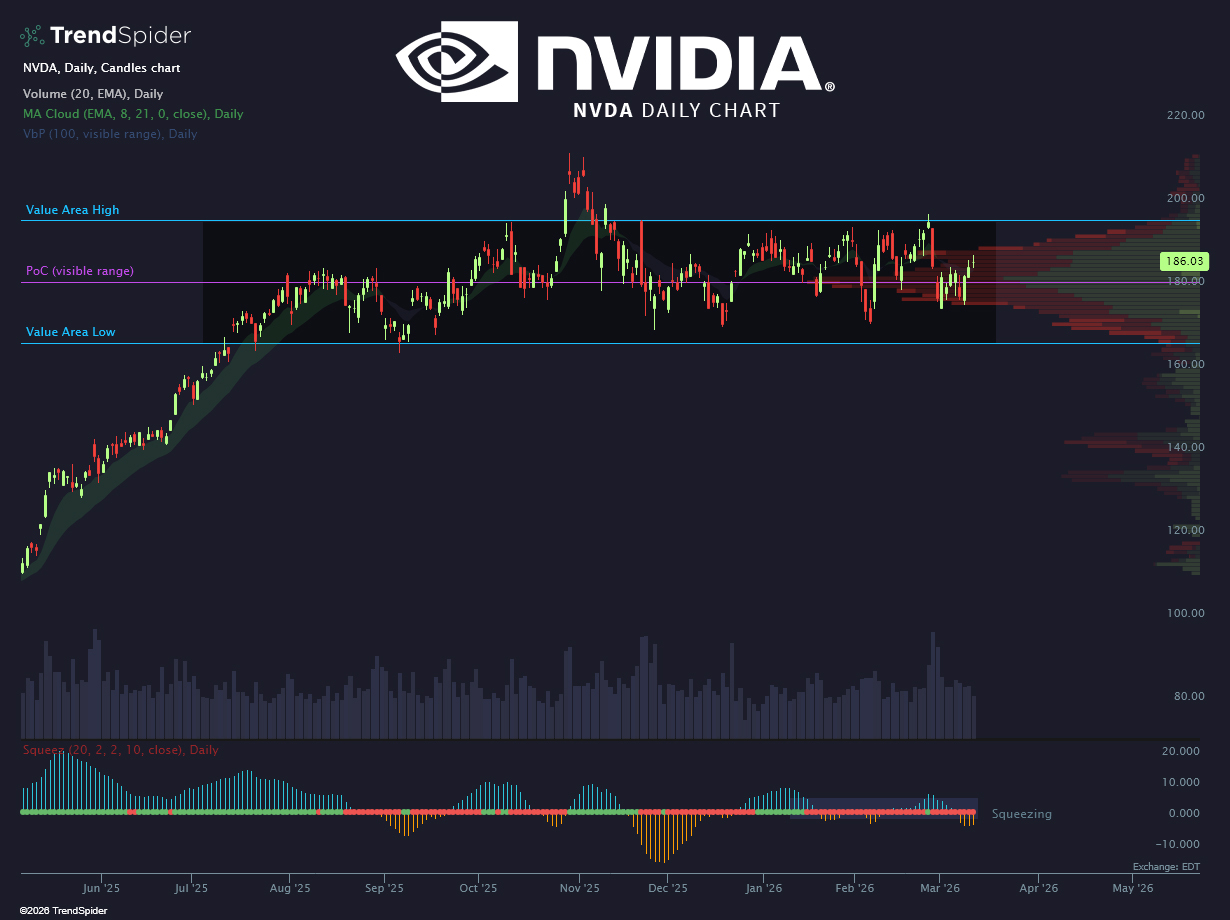The image size is (1230, 920).
Task: Click the 'PoC (visible range)' line label
Action: pos(80,271)
